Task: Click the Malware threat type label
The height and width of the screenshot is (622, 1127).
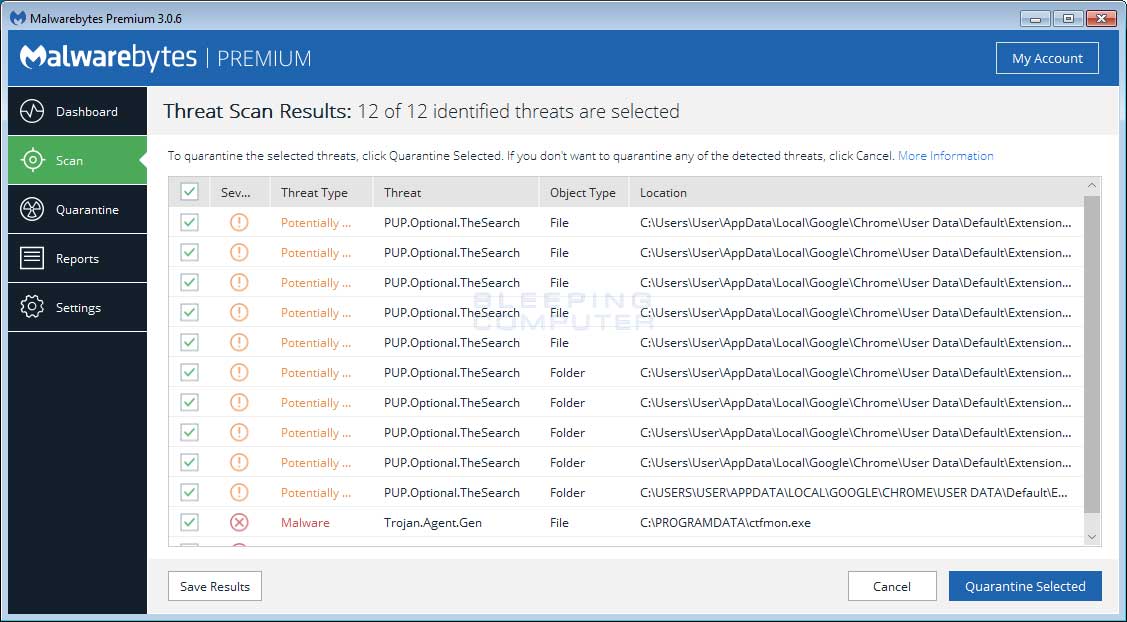Action: point(305,523)
